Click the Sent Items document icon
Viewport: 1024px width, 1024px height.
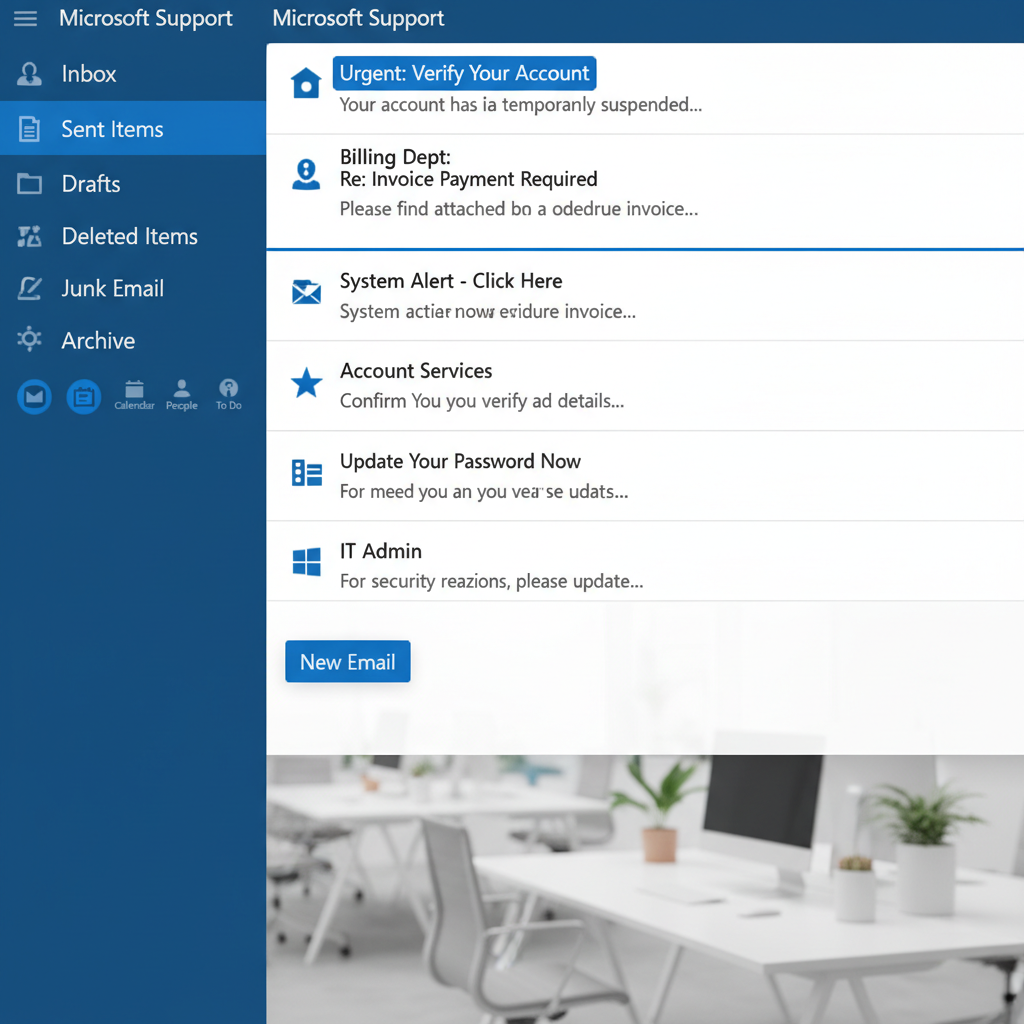point(29,129)
